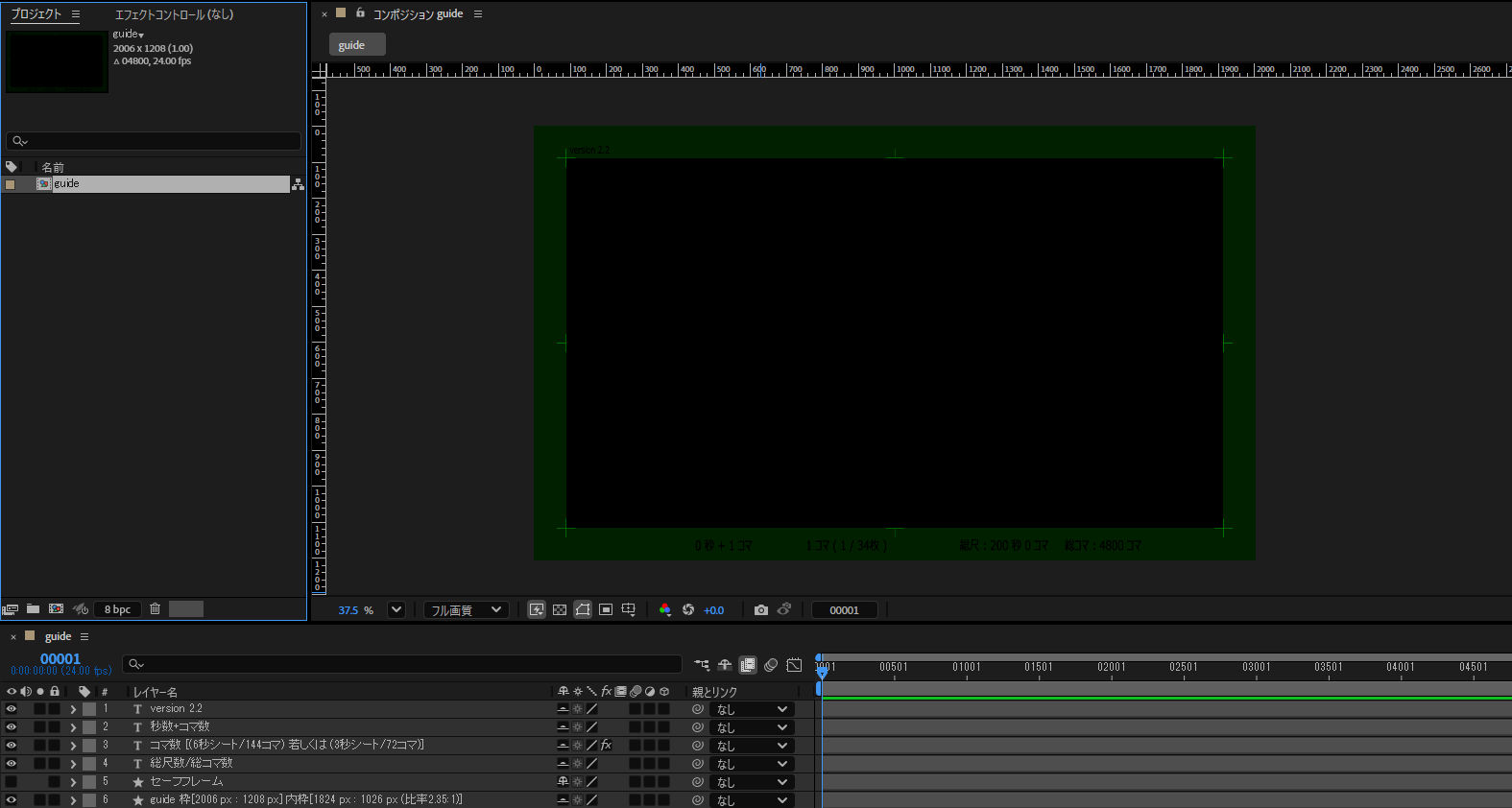1512x808 pixels.
Task: Show the セーフフレーム layer via eye box
Action: pos(12,782)
